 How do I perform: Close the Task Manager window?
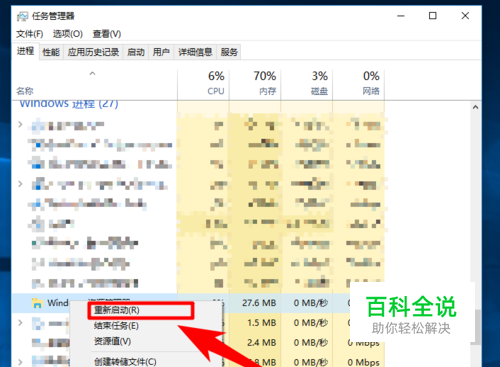coord(465,16)
